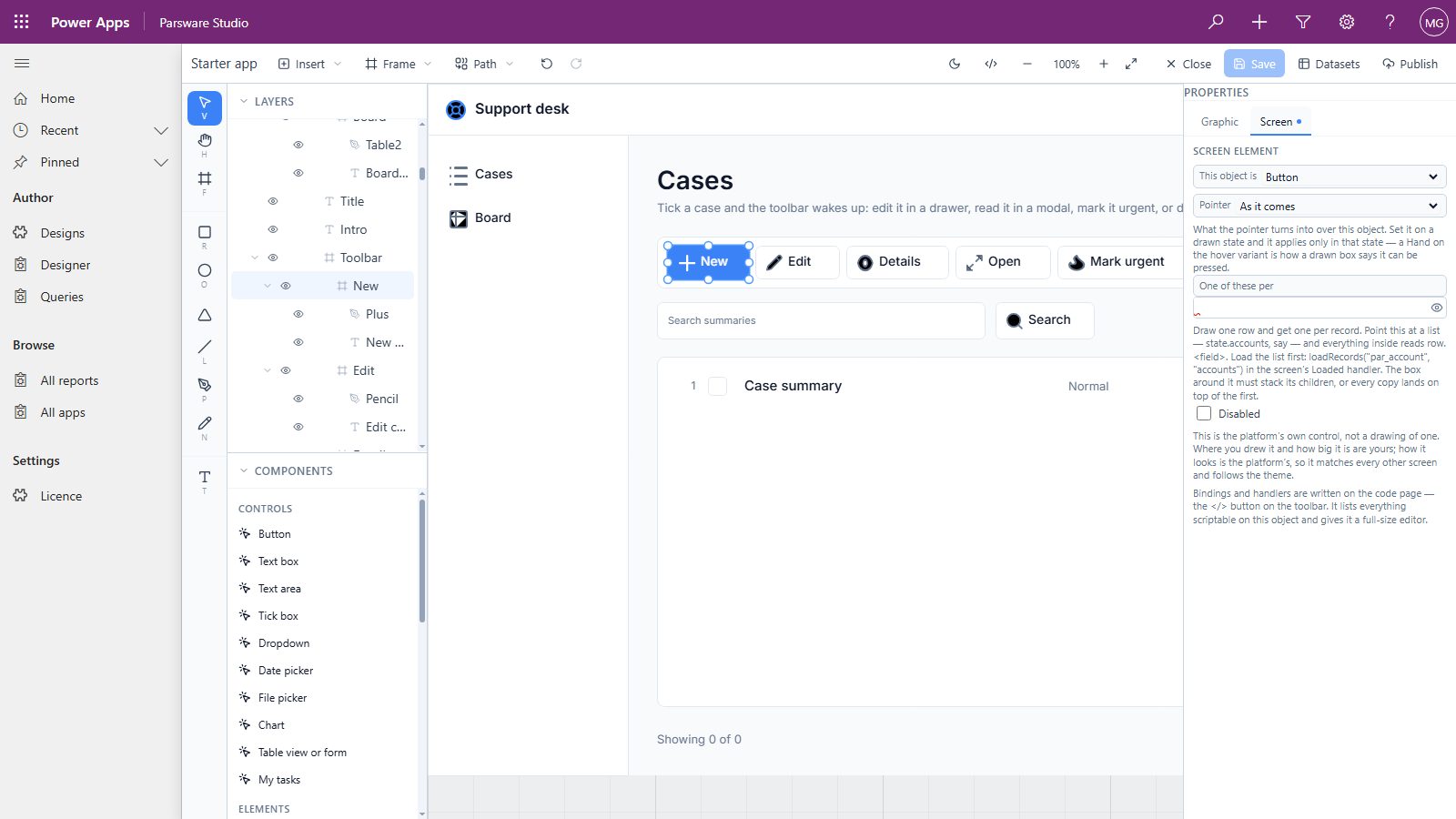Select the rectangle (R) tool
This screenshot has width=1456, height=819.
tap(205, 238)
